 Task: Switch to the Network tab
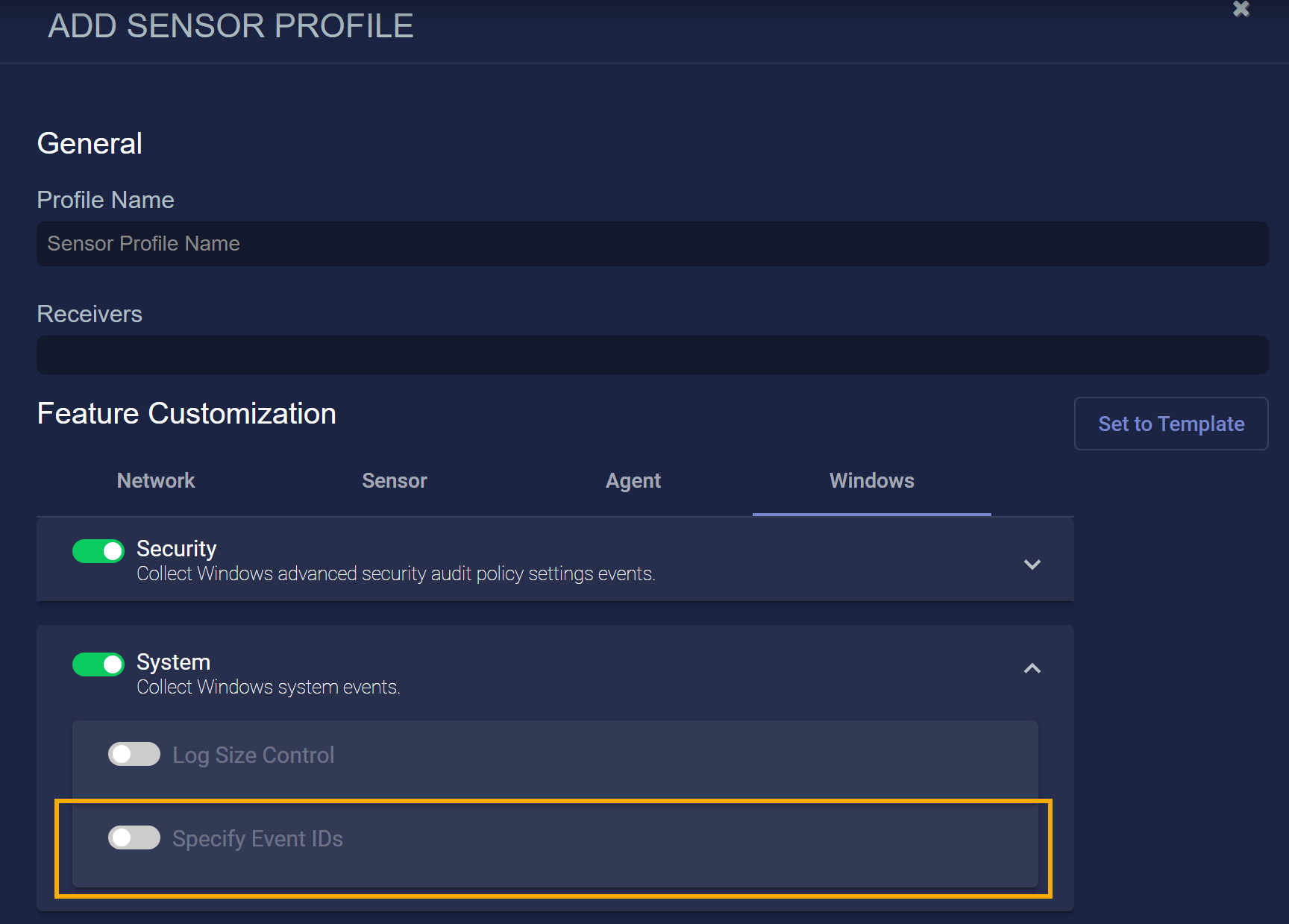(x=156, y=481)
